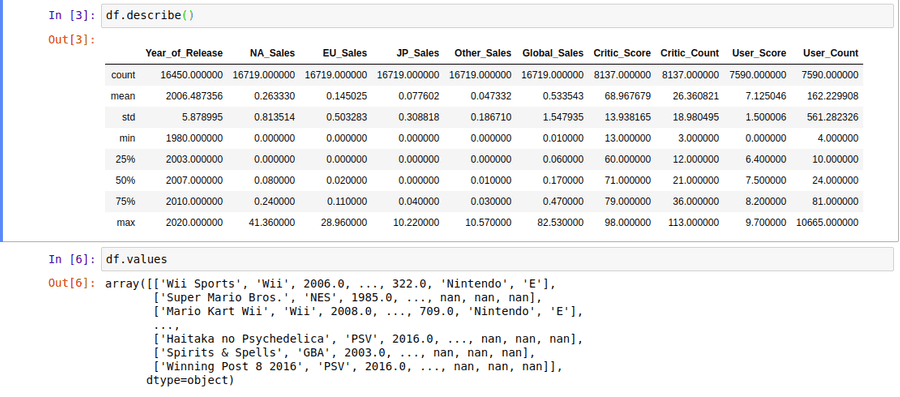Select the 'std' row label
This screenshot has height=397, width=900.
pyautogui.click(x=129, y=117)
